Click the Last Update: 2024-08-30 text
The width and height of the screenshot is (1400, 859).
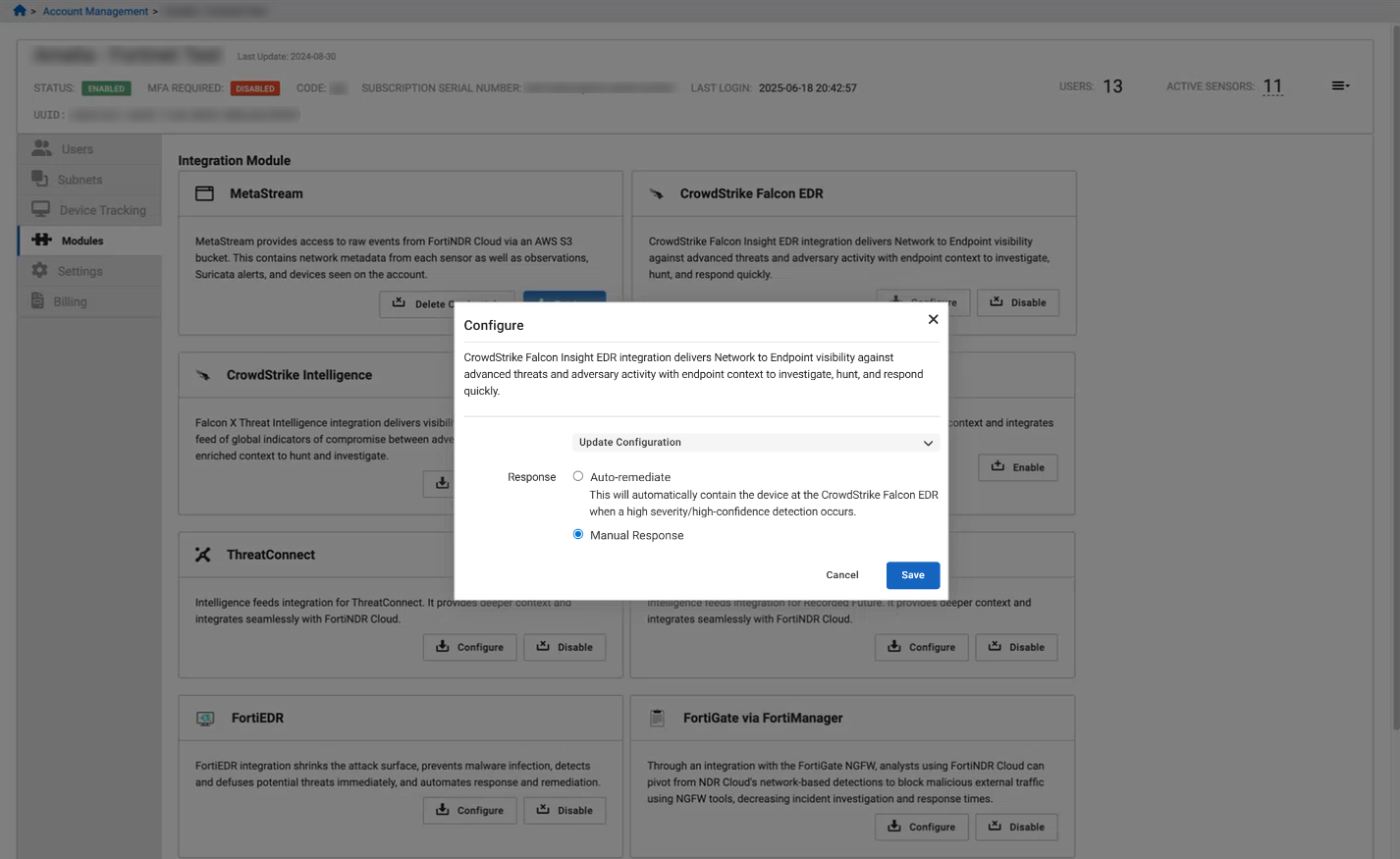(x=287, y=57)
